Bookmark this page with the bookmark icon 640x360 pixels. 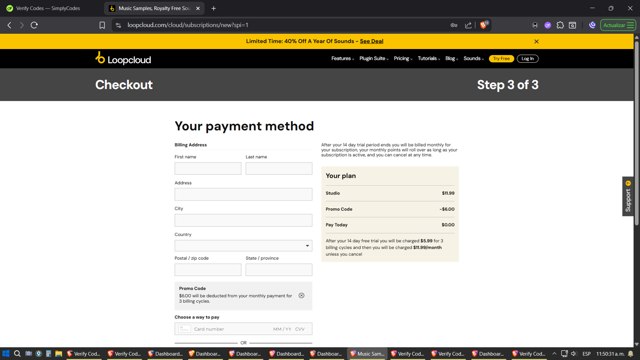coord(102,25)
